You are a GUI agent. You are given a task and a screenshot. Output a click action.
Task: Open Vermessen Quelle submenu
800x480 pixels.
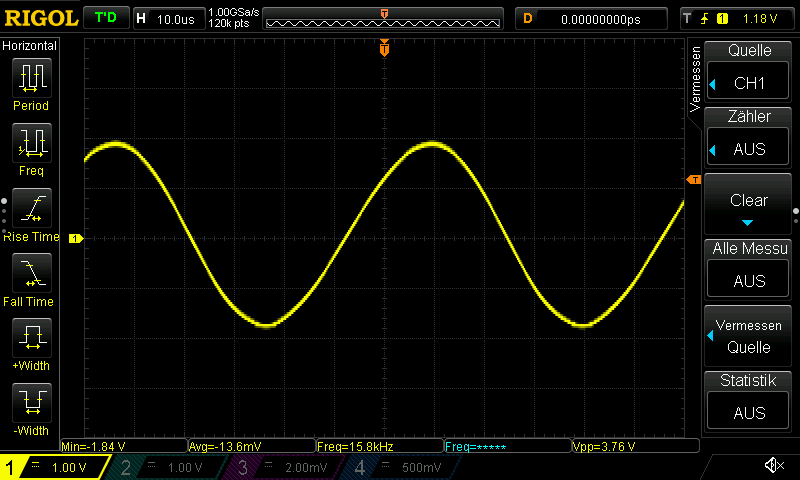[749, 336]
